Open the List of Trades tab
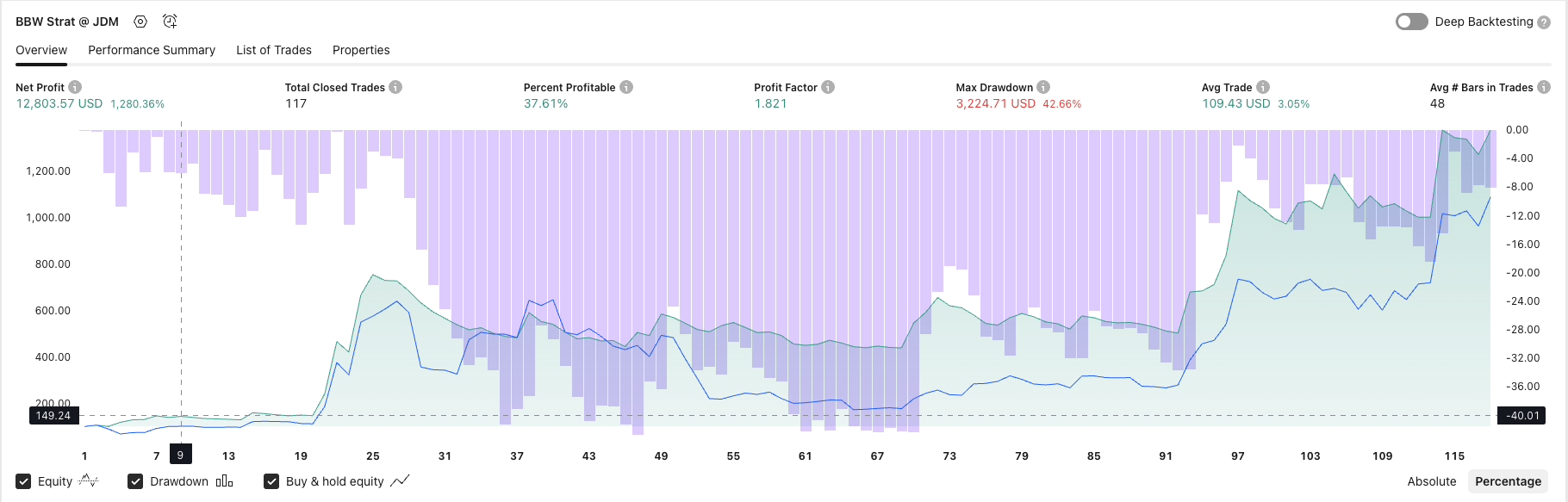Screen dimensions: 1568x502 pos(274,50)
